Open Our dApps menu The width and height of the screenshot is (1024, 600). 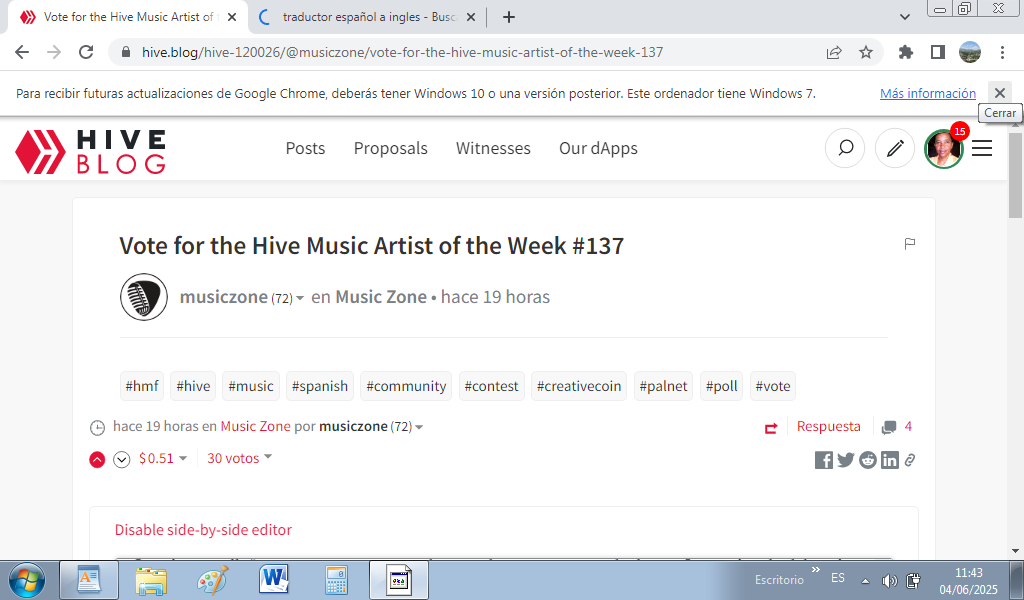pos(598,148)
